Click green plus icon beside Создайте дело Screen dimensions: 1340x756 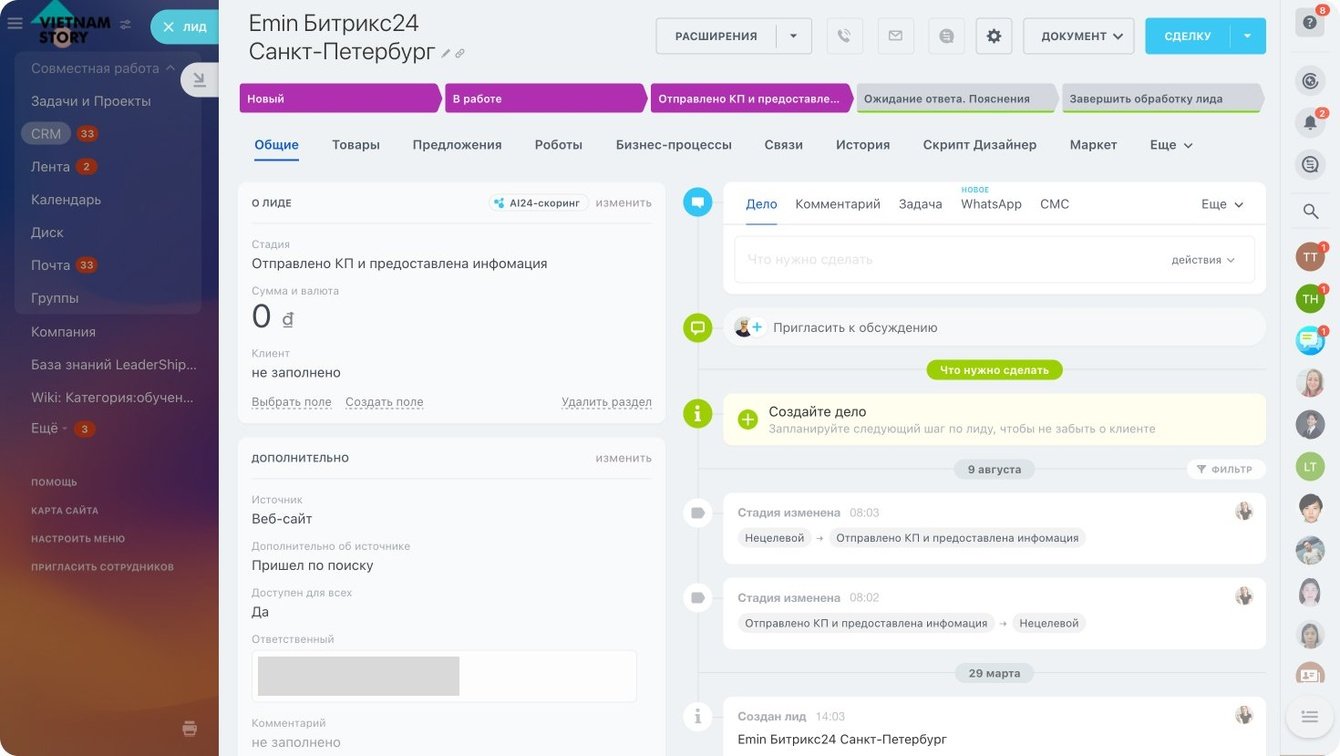point(748,420)
